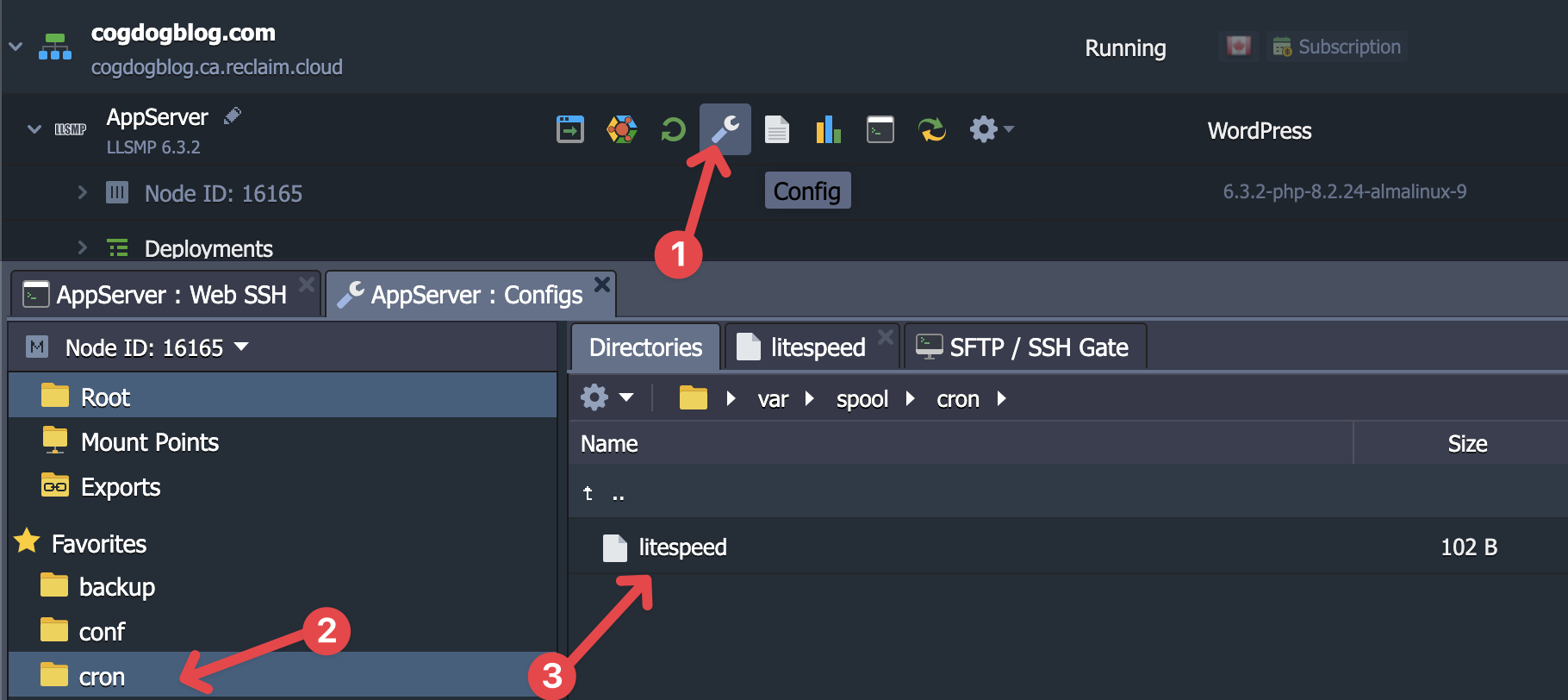This screenshot has height=700, width=1568.
Task: Open the Add-Ons icon next to AppServer
Action: [x=622, y=129]
